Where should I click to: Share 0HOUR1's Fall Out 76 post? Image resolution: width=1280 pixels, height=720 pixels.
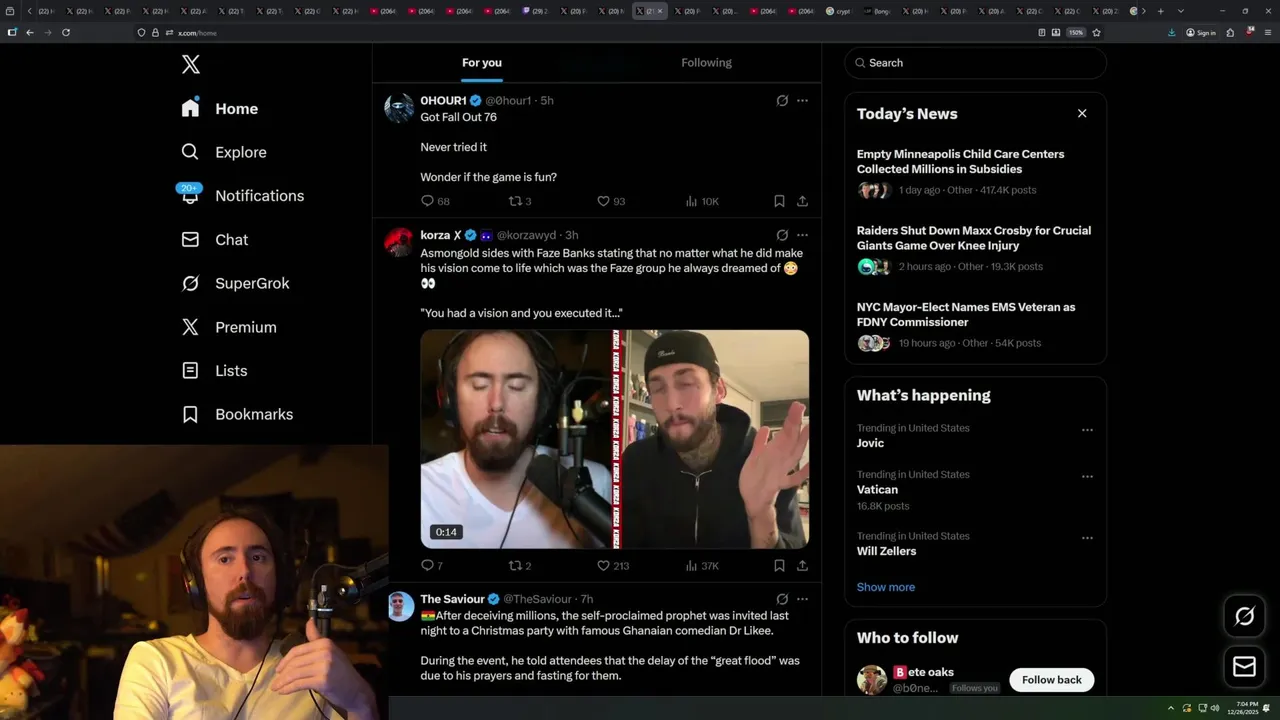tap(802, 201)
